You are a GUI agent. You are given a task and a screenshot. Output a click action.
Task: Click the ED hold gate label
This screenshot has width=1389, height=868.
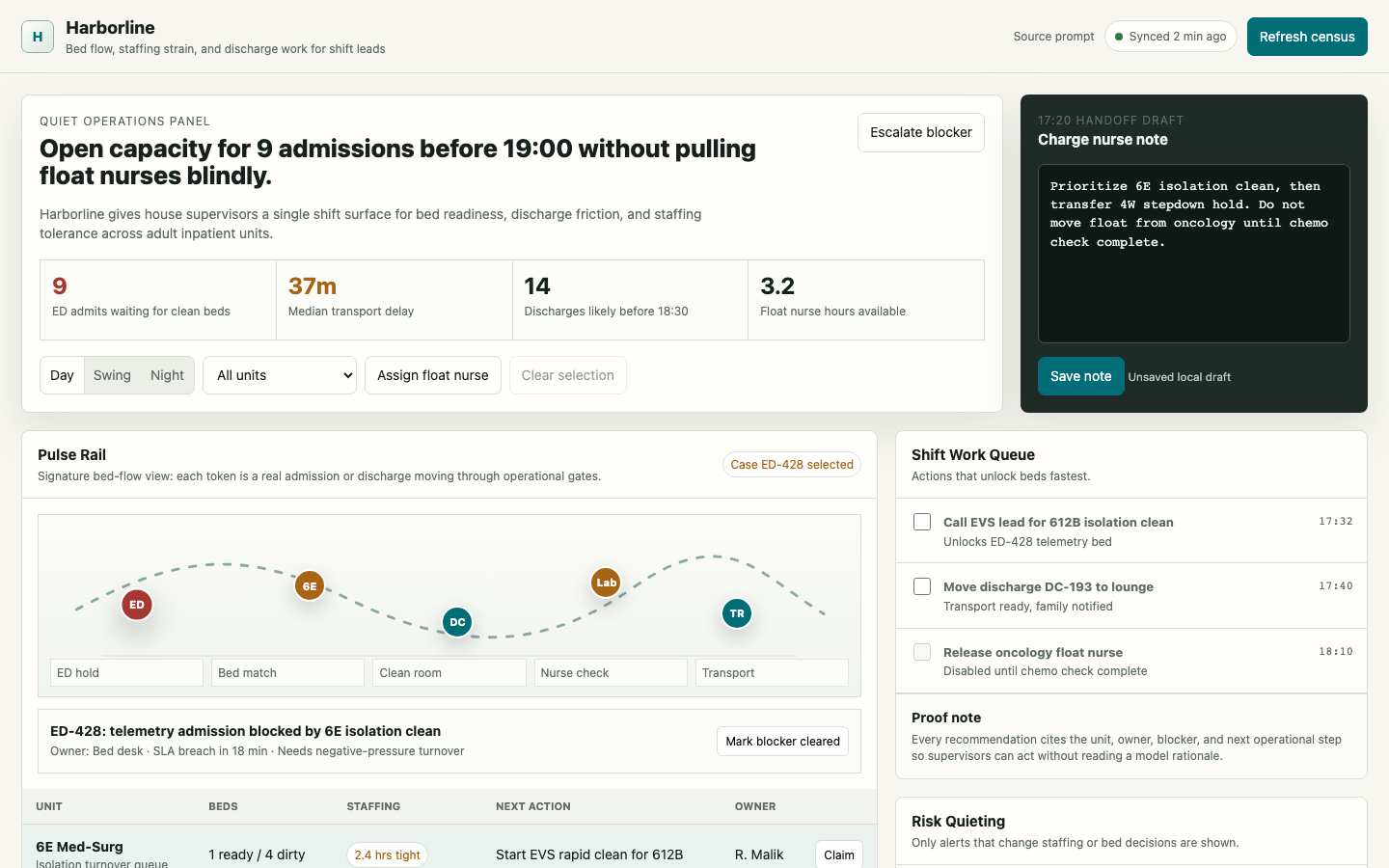(126, 672)
